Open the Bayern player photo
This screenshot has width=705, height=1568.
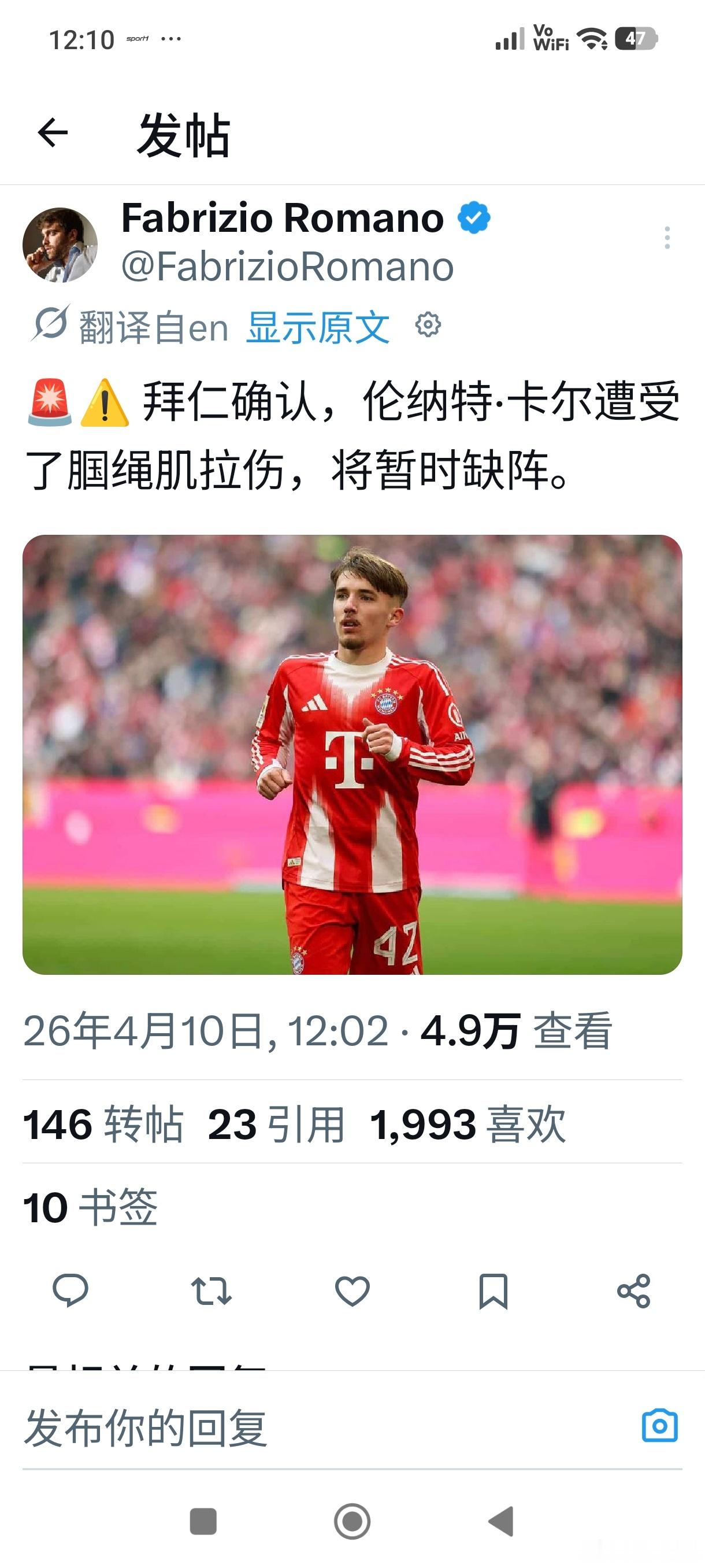pyautogui.click(x=352, y=755)
